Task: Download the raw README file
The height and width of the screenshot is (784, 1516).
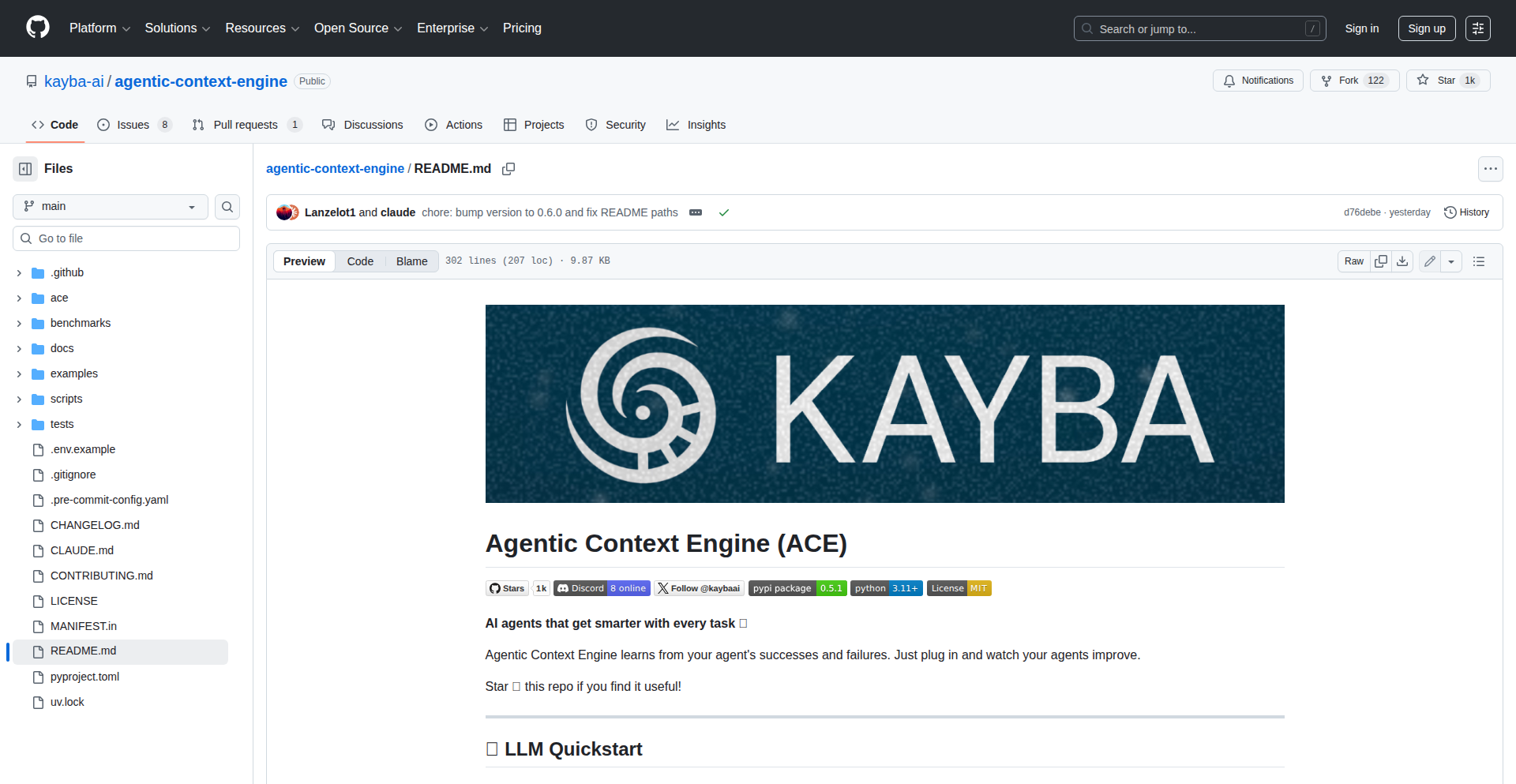Action: pos(1402,261)
